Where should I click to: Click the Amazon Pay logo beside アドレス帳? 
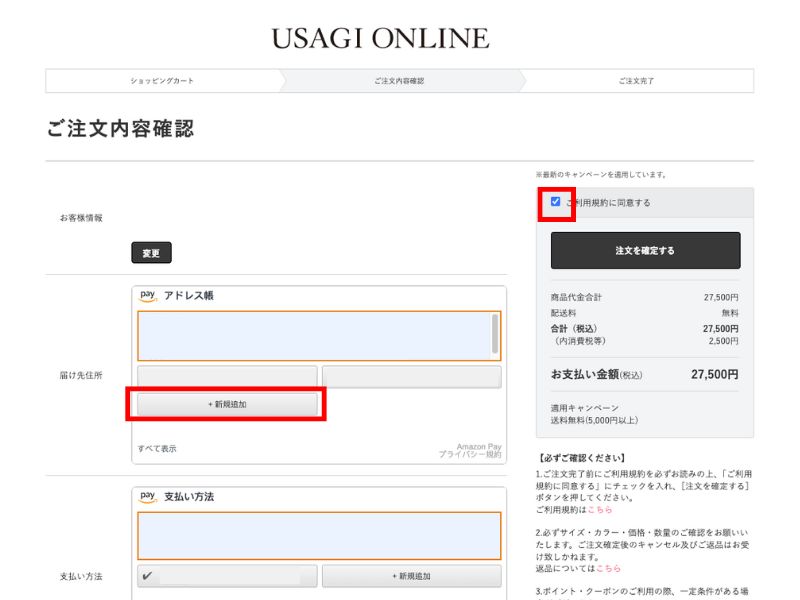148,296
